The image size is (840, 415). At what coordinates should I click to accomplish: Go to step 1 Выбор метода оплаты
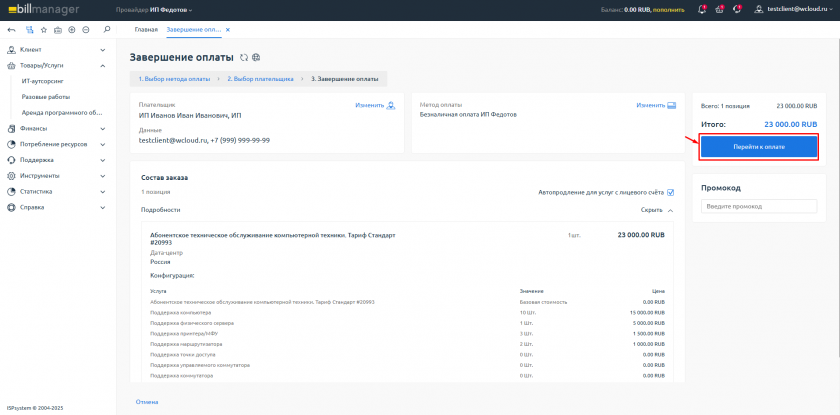(173, 78)
